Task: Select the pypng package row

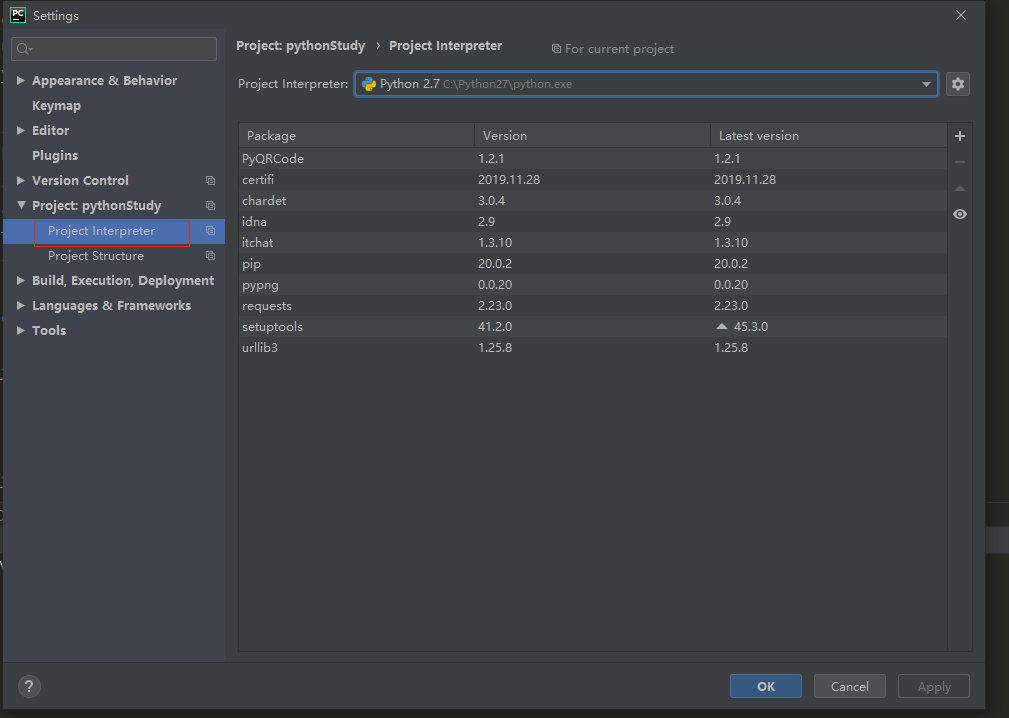Action: (x=593, y=284)
